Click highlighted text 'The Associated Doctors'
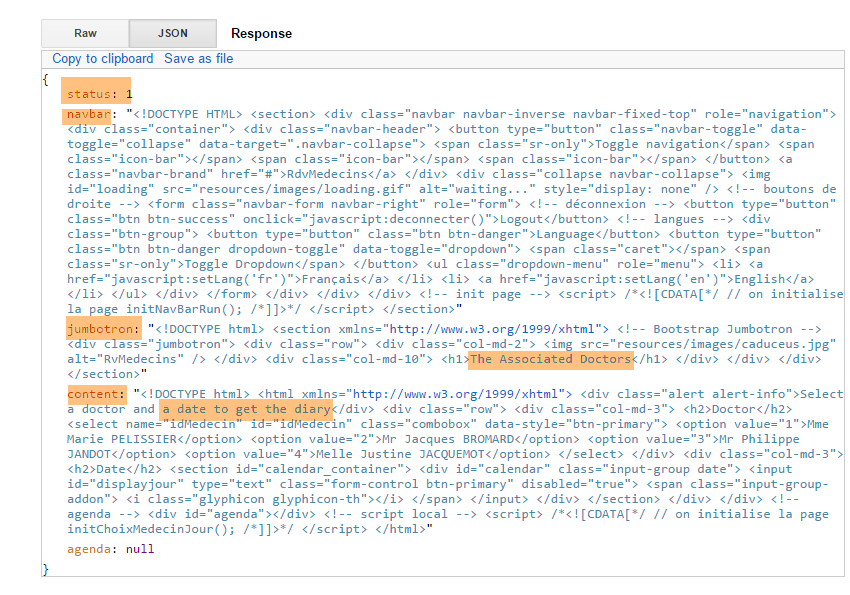This screenshot has width=850, height=595. point(550,359)
